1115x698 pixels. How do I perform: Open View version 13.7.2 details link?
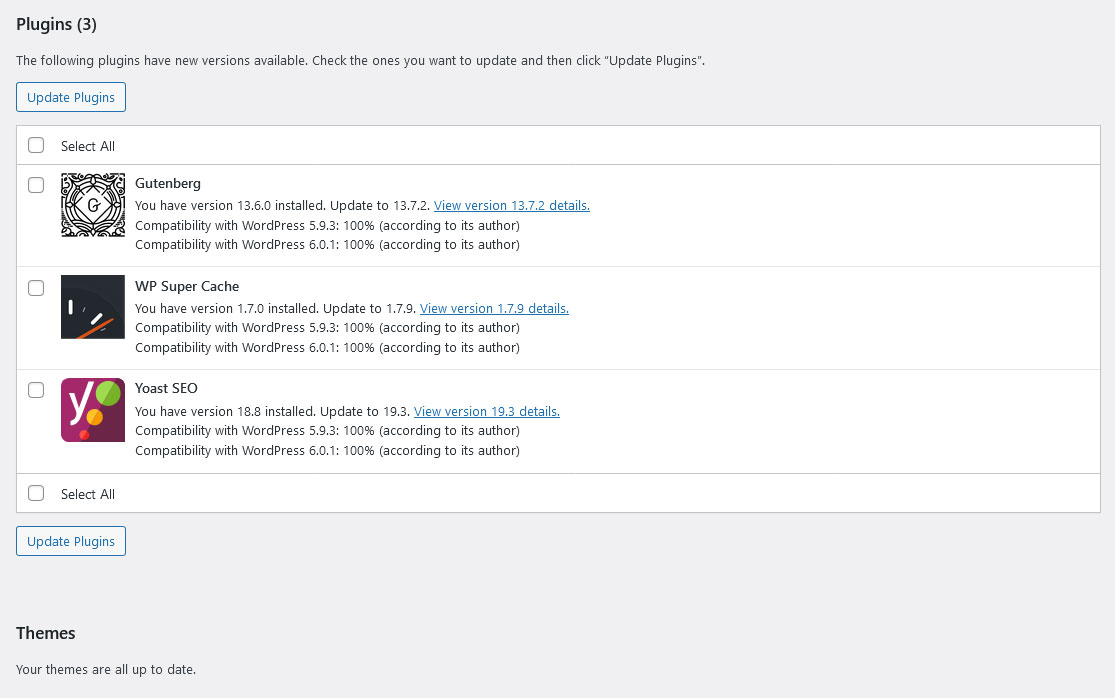[512, 205]
